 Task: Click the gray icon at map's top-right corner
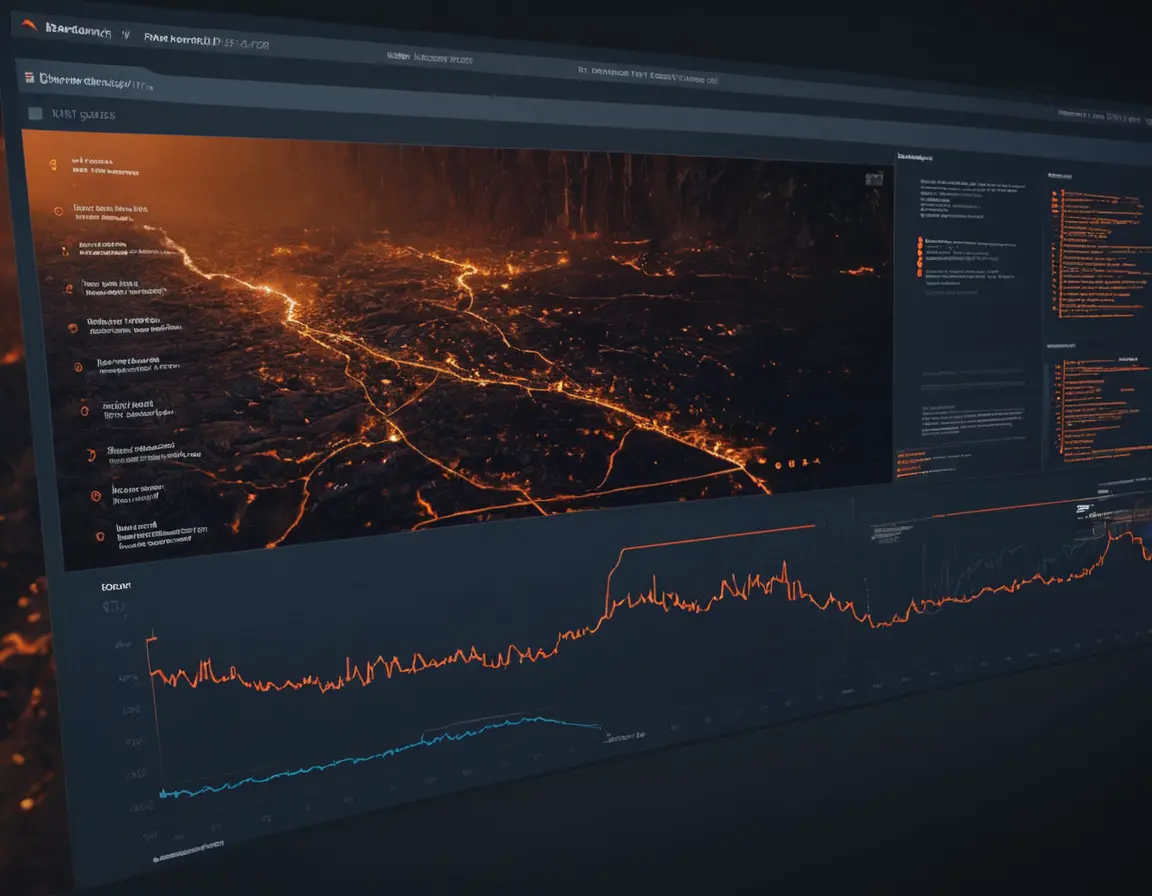point(873,178)
